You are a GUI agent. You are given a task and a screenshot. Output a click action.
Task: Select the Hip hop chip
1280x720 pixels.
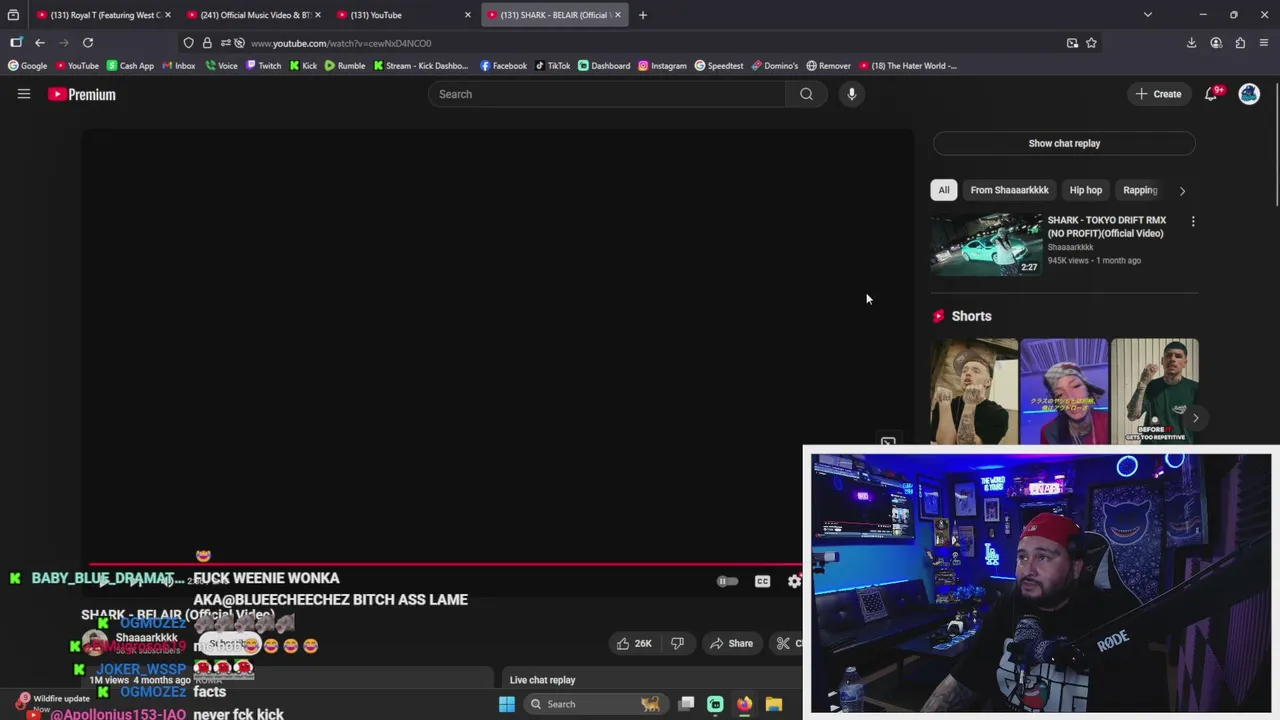(1085, 190)
